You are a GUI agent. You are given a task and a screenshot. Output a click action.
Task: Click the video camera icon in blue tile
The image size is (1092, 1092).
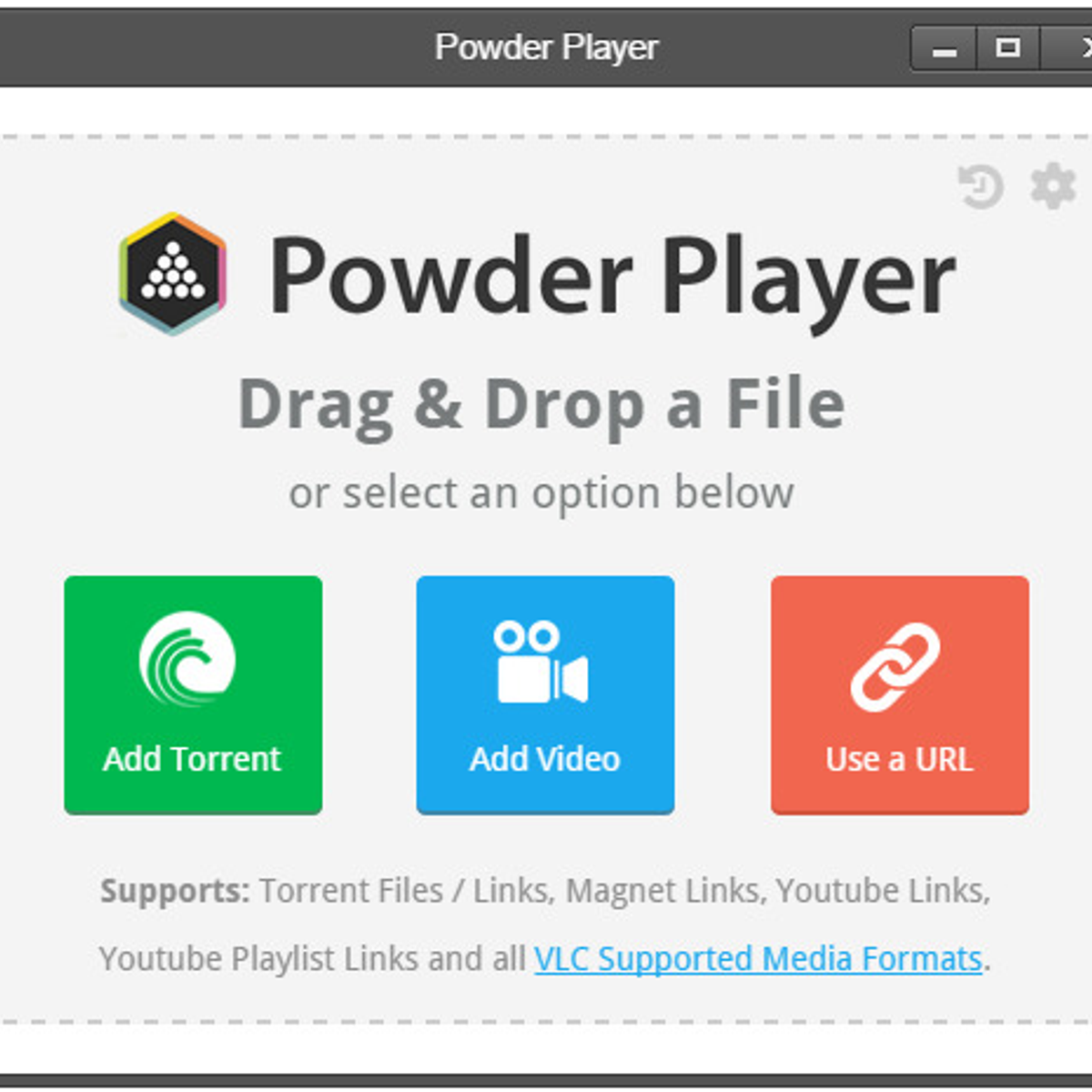coord(542,662)
